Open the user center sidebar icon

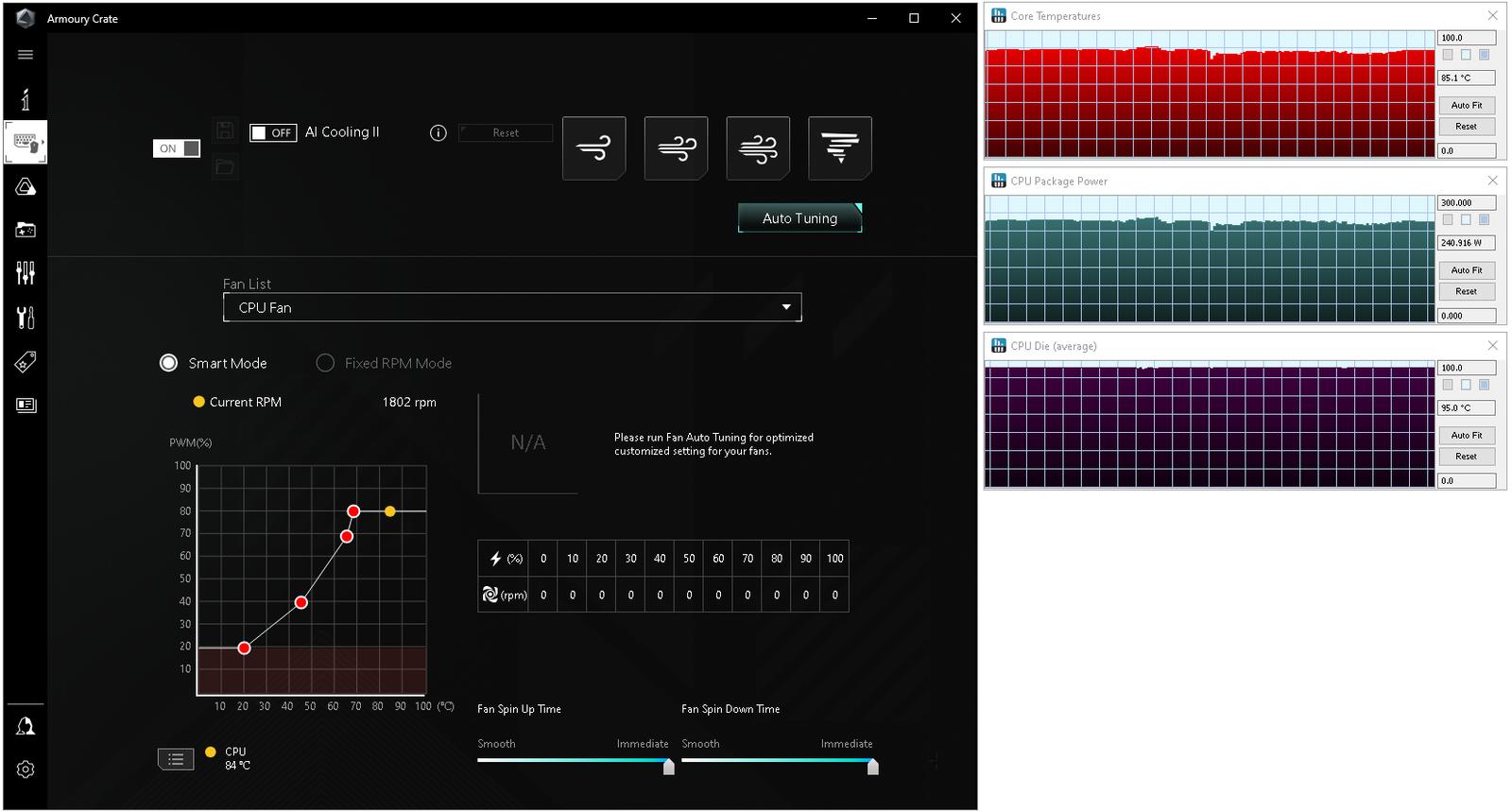tap(26, 726)
